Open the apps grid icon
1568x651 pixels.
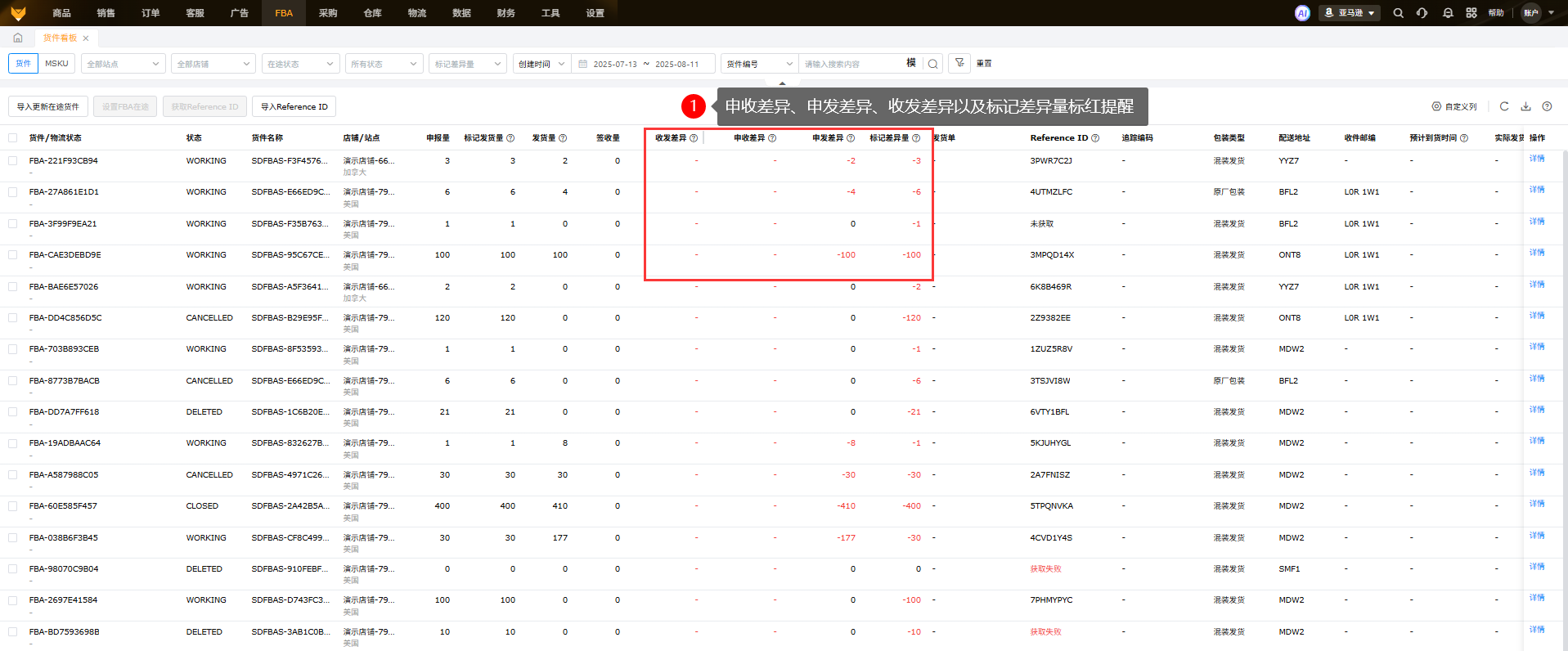point(1471,13)
